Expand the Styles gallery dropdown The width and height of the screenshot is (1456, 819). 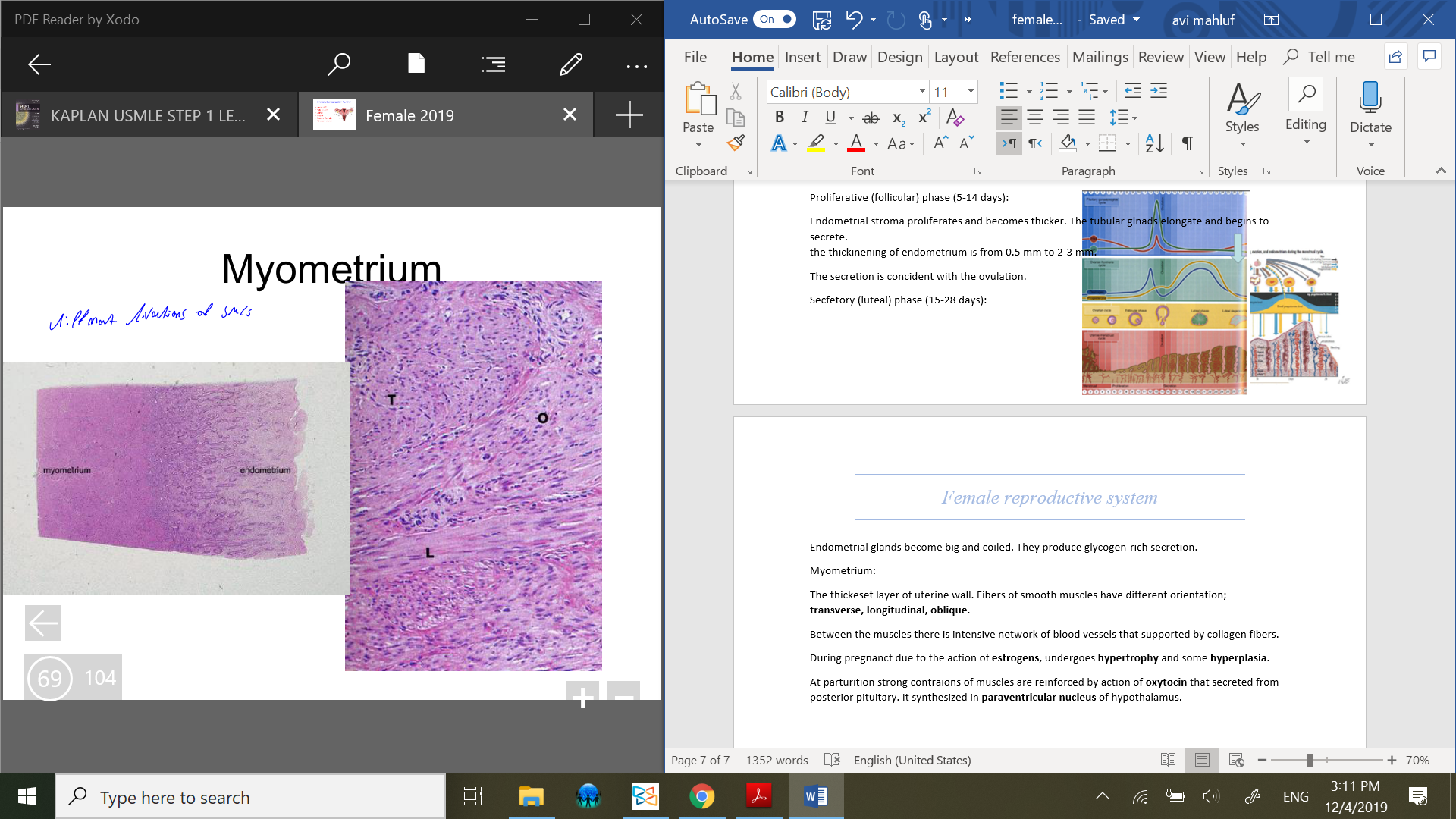tap(1242, 144)
